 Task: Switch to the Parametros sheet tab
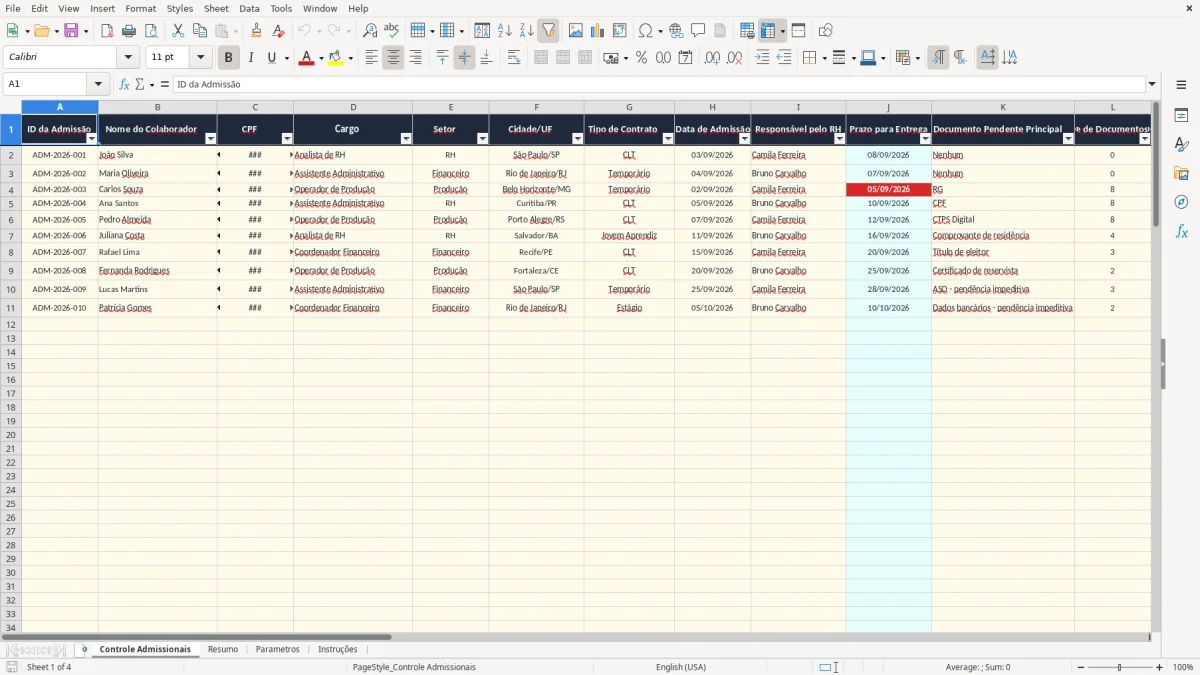click(277, 649)
